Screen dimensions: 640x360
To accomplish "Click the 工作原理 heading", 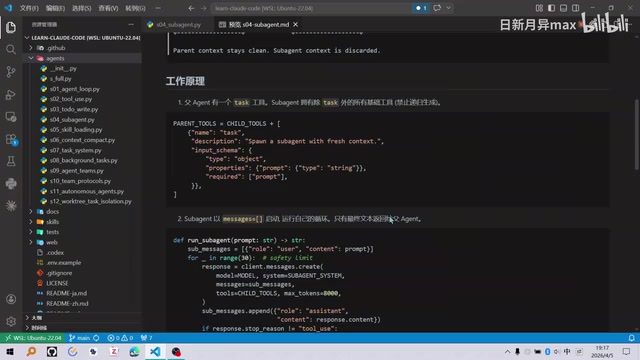I will pos(185,81).
